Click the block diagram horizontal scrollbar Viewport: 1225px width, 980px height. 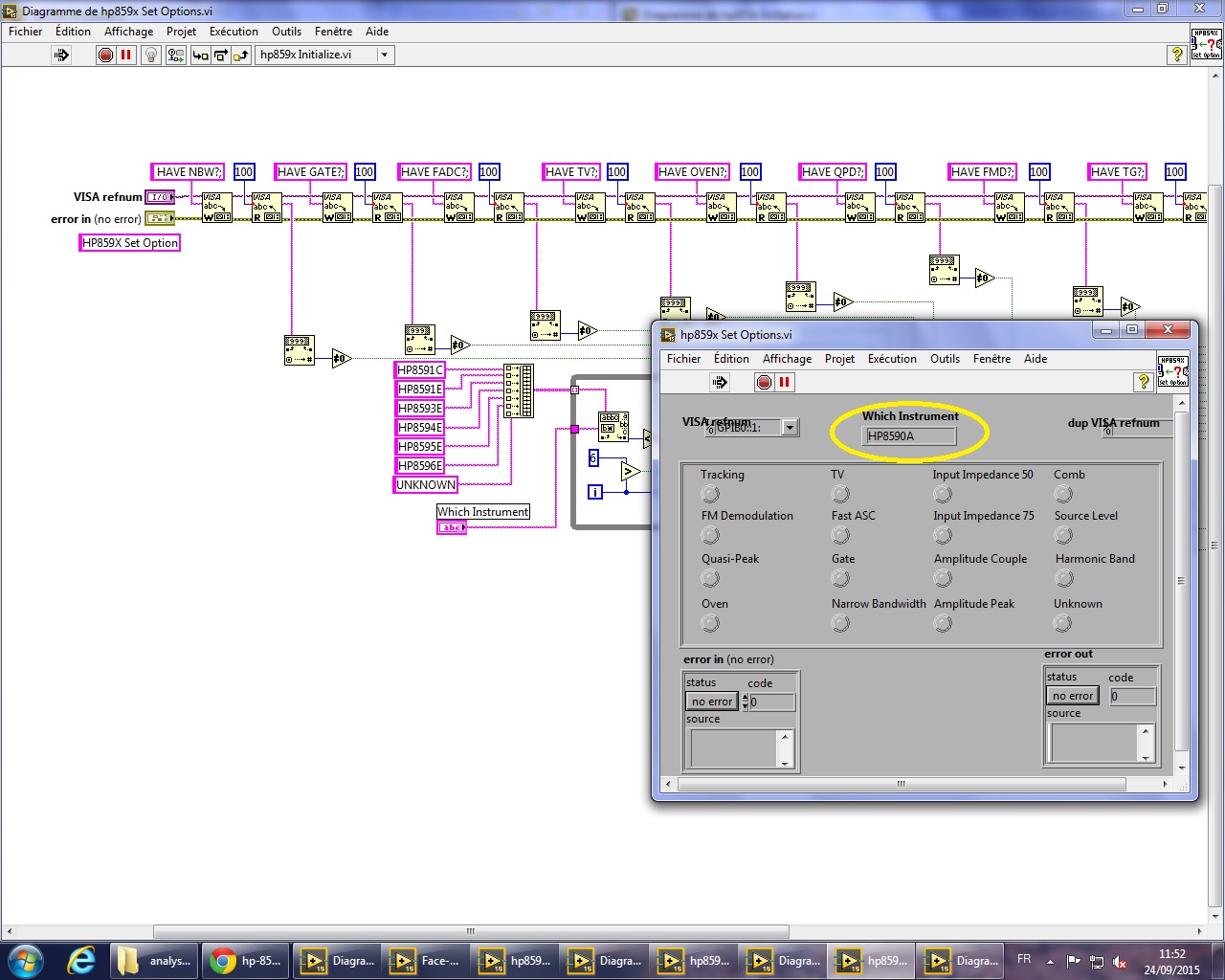point(471,931)
